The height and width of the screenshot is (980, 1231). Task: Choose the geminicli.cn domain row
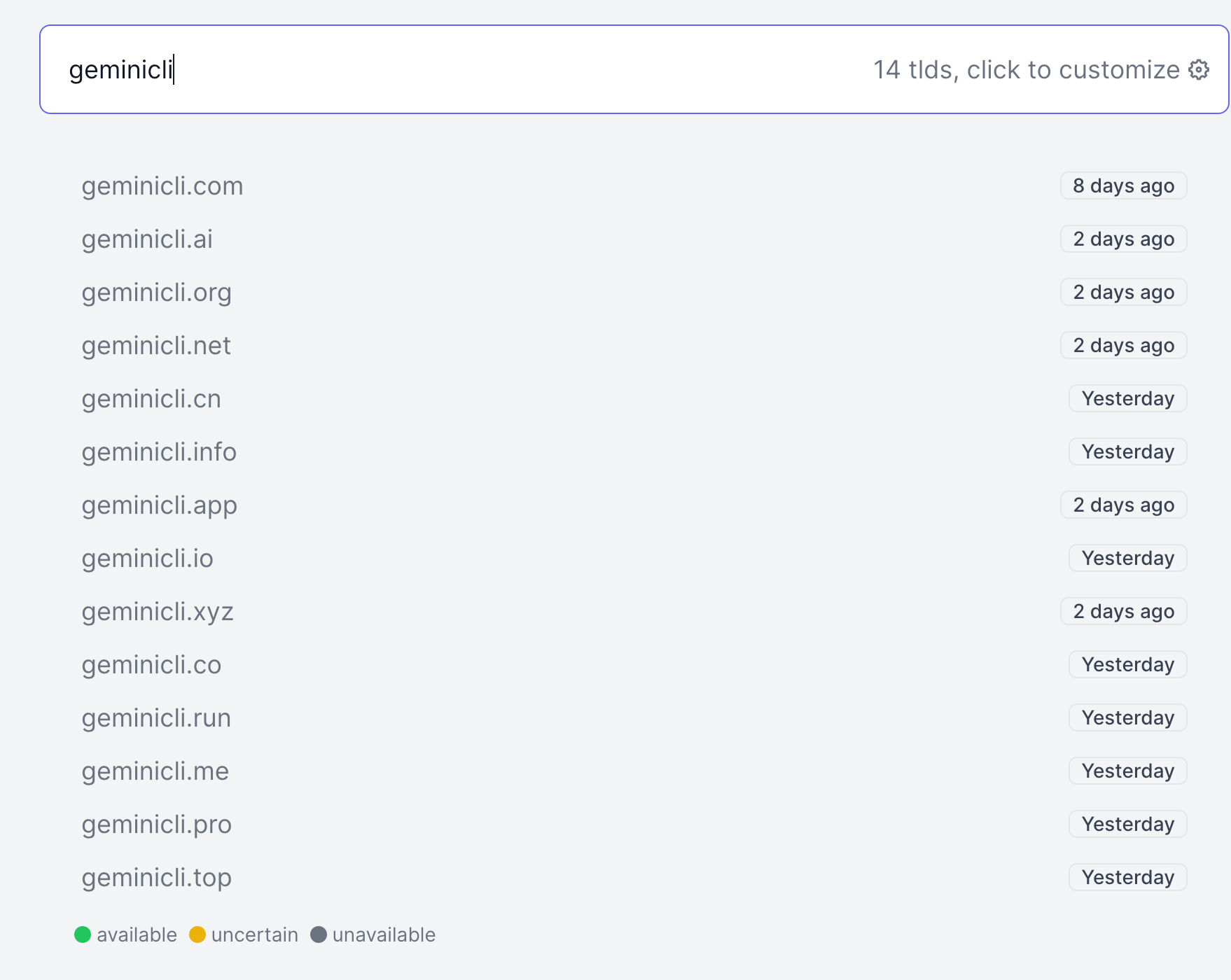pyautogui.click(x=151, y=399)
